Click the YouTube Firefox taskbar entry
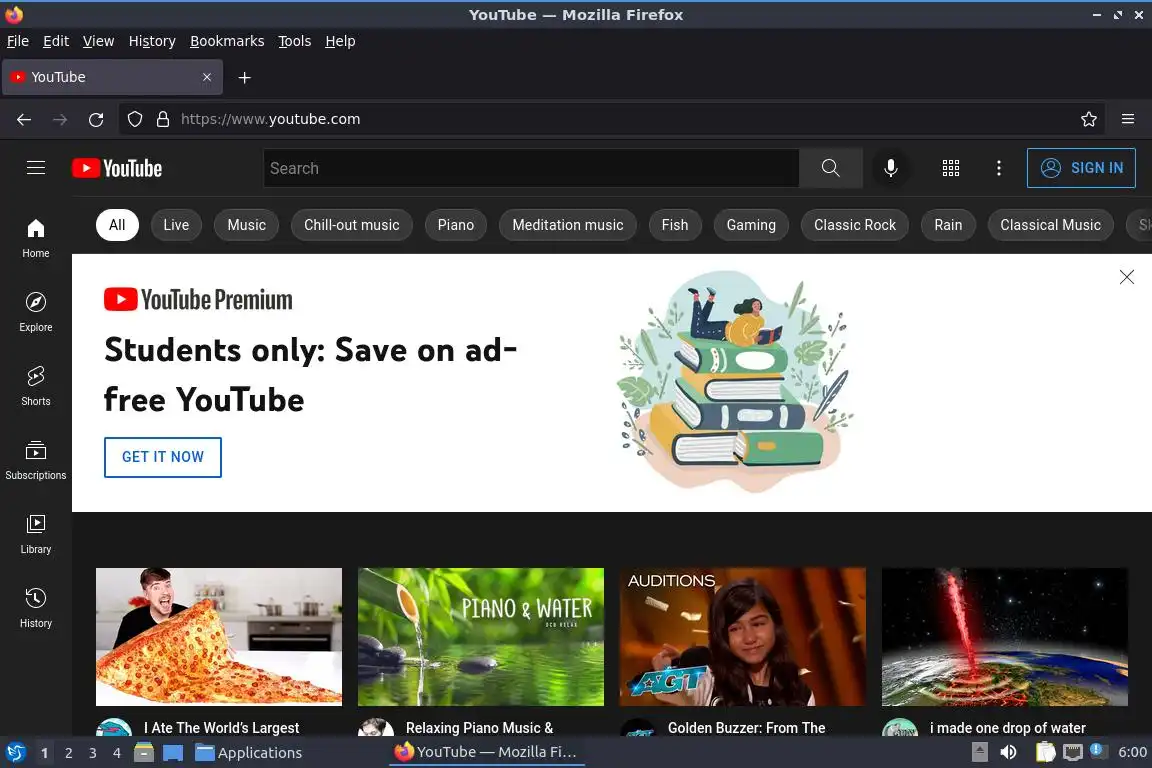Screen dimensions: 1152x768 (486, 752)
